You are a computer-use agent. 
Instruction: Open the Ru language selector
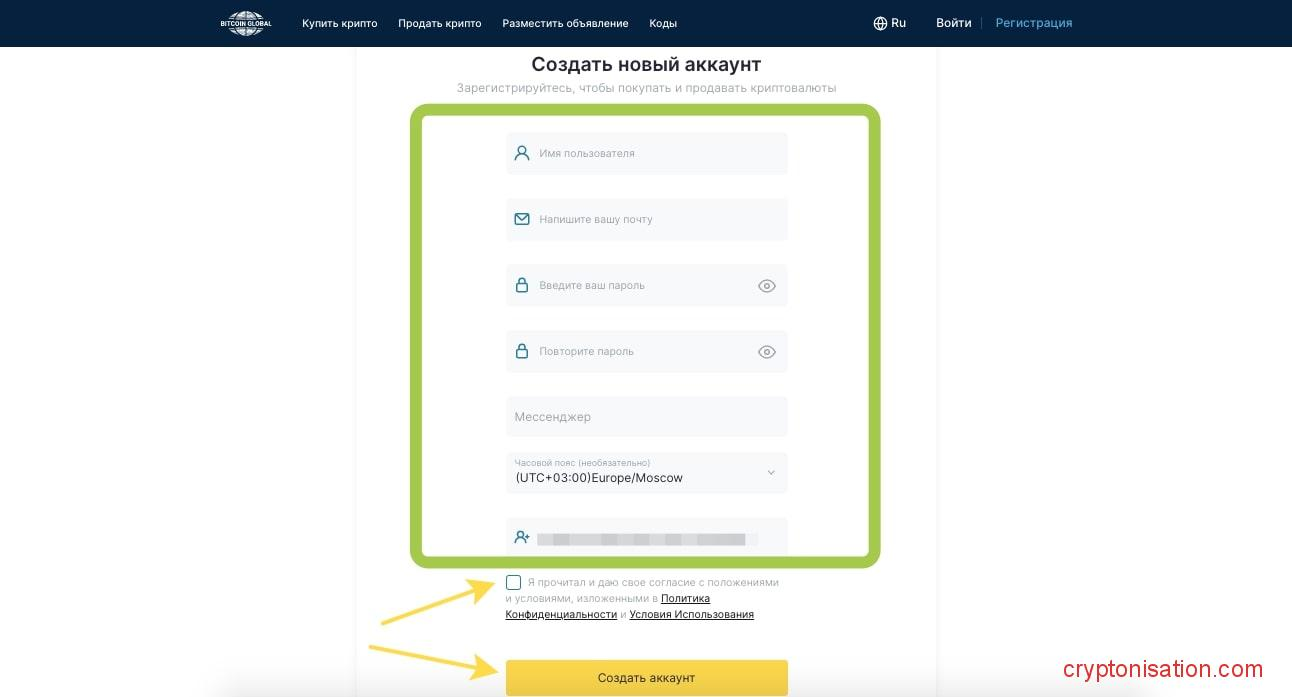click(x=898, y=23)
